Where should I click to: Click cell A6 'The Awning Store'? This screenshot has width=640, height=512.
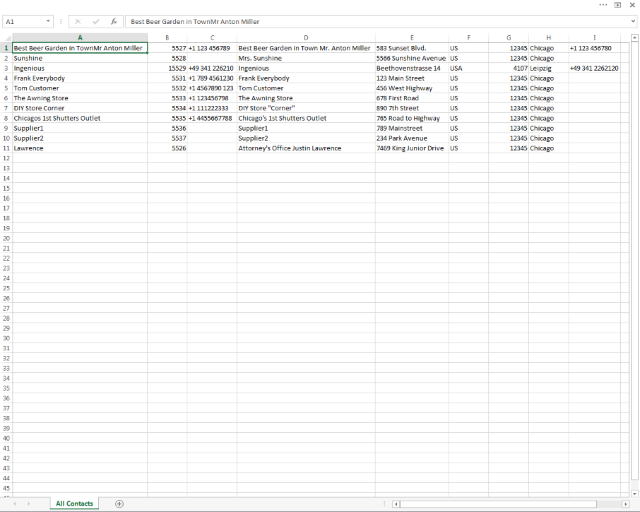click(80, 98)
